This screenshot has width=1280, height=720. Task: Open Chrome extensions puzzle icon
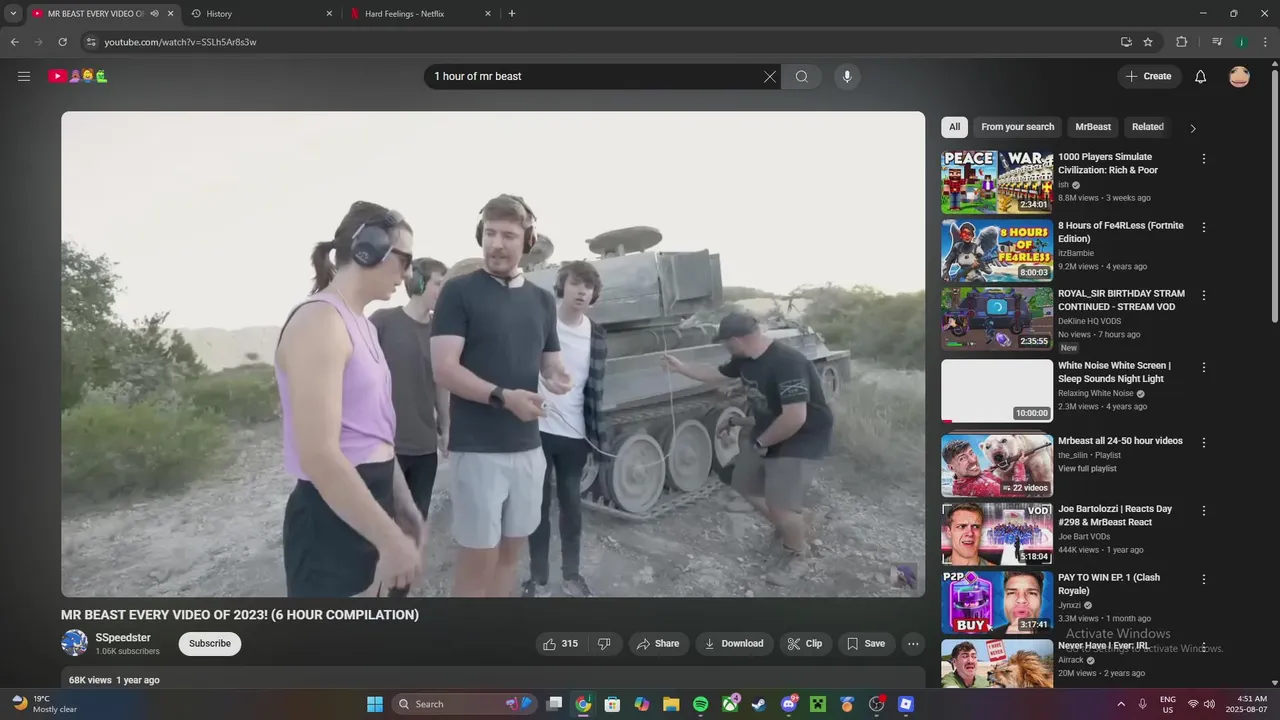(1181, 42)
